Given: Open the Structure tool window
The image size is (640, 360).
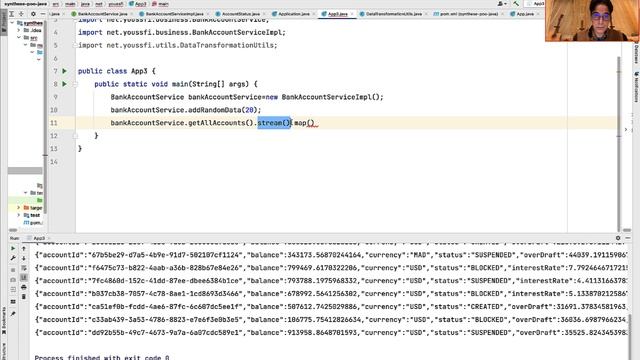Looking at the screenshot, I should (x=4, y=350).
